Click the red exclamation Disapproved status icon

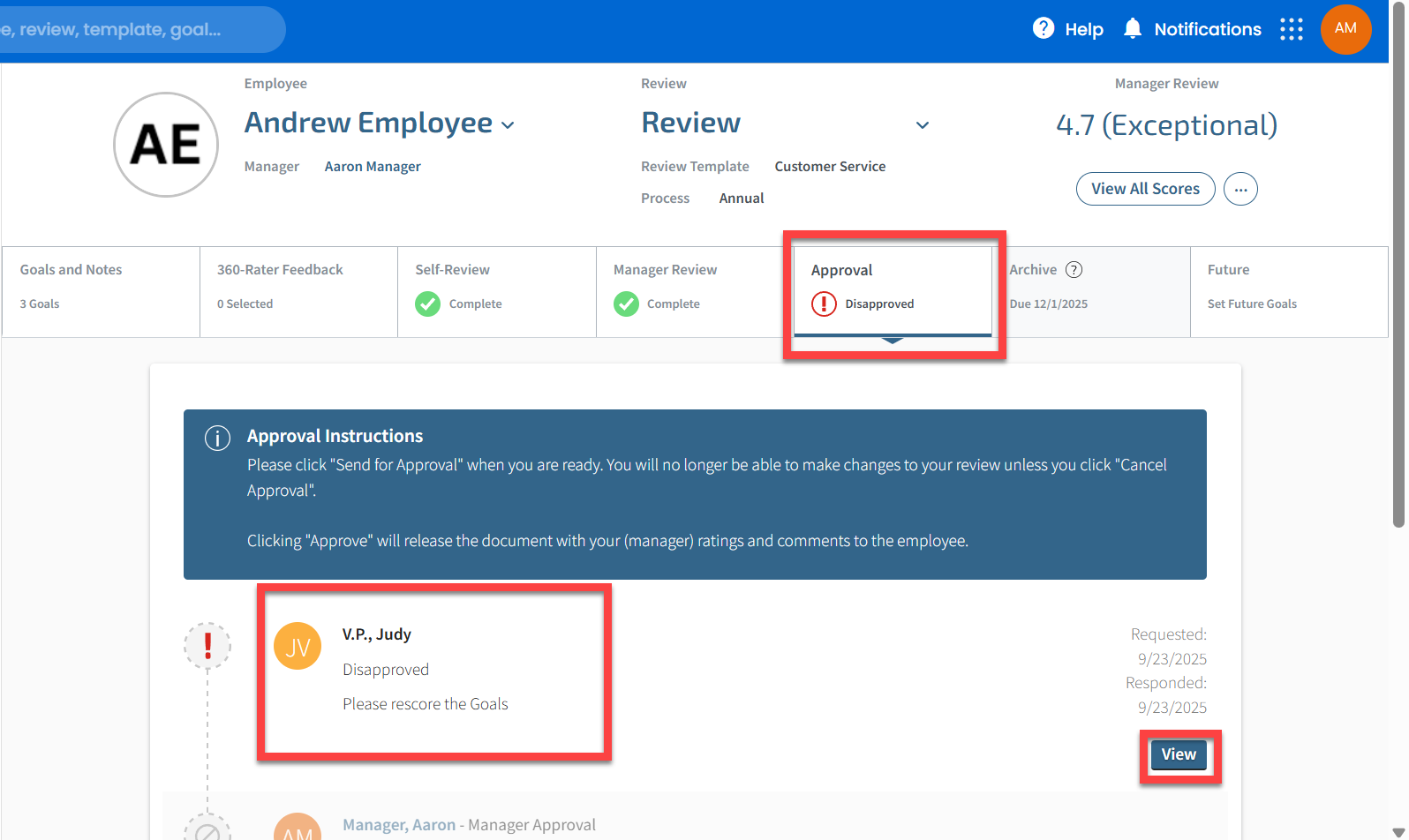[824, 304]
